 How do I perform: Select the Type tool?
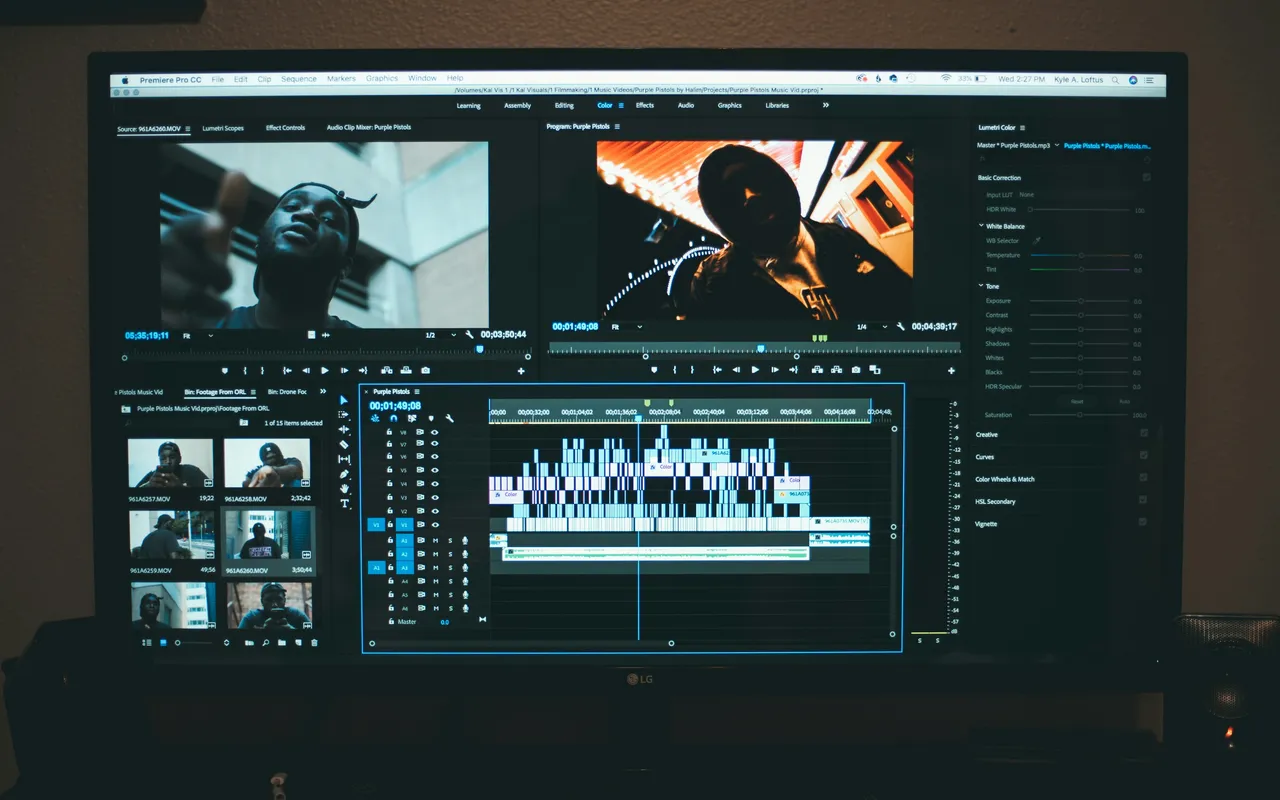[344, 503]
